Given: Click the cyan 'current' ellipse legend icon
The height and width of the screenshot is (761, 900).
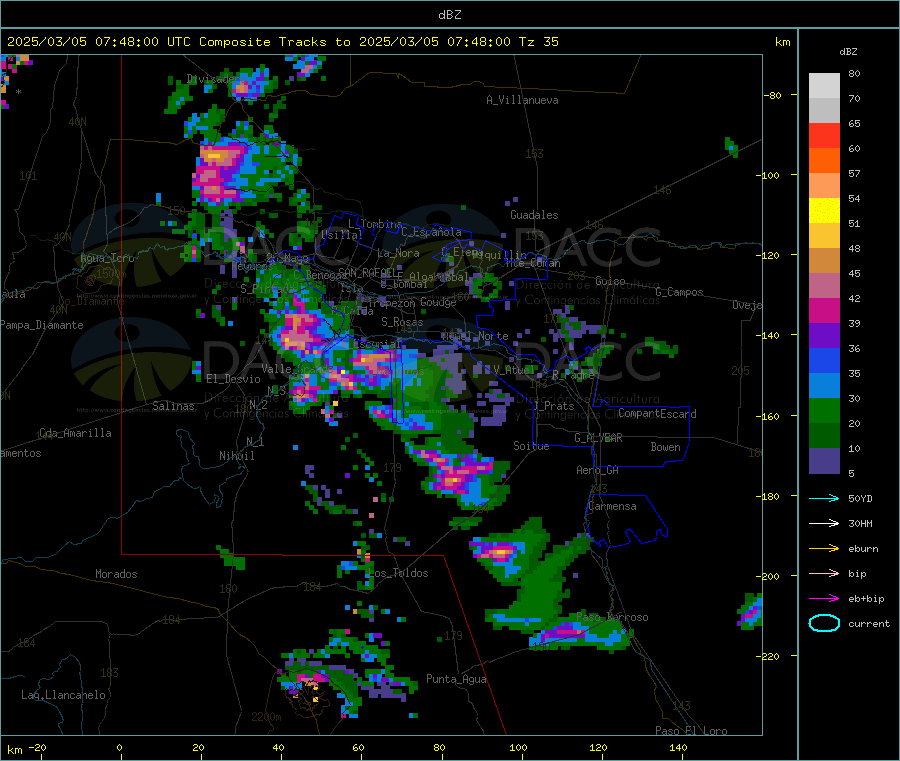Looking at the screenshot, I should (x=824, y=623).
